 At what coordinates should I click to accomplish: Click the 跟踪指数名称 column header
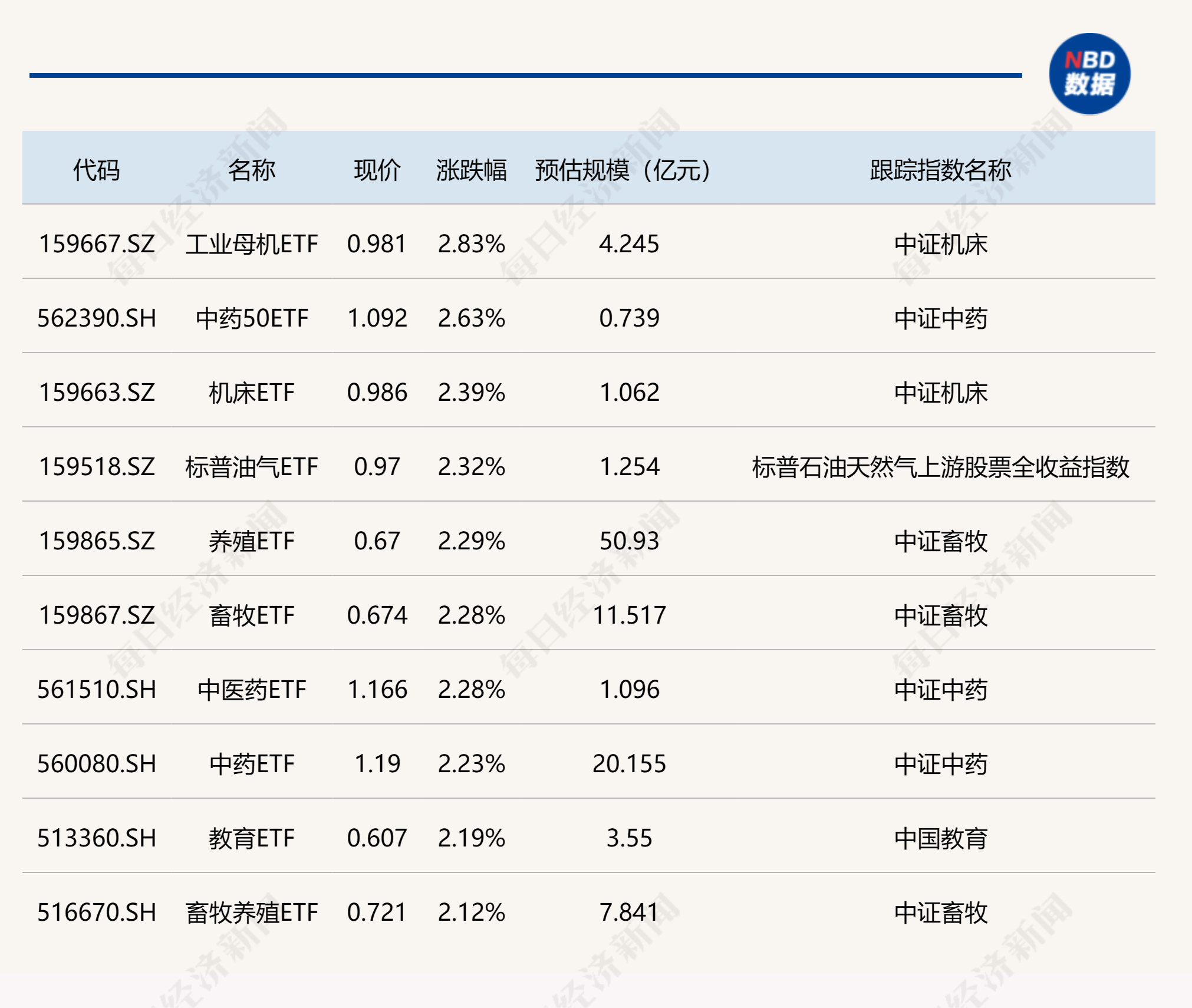pyautogui.click(x=940, y=170)
